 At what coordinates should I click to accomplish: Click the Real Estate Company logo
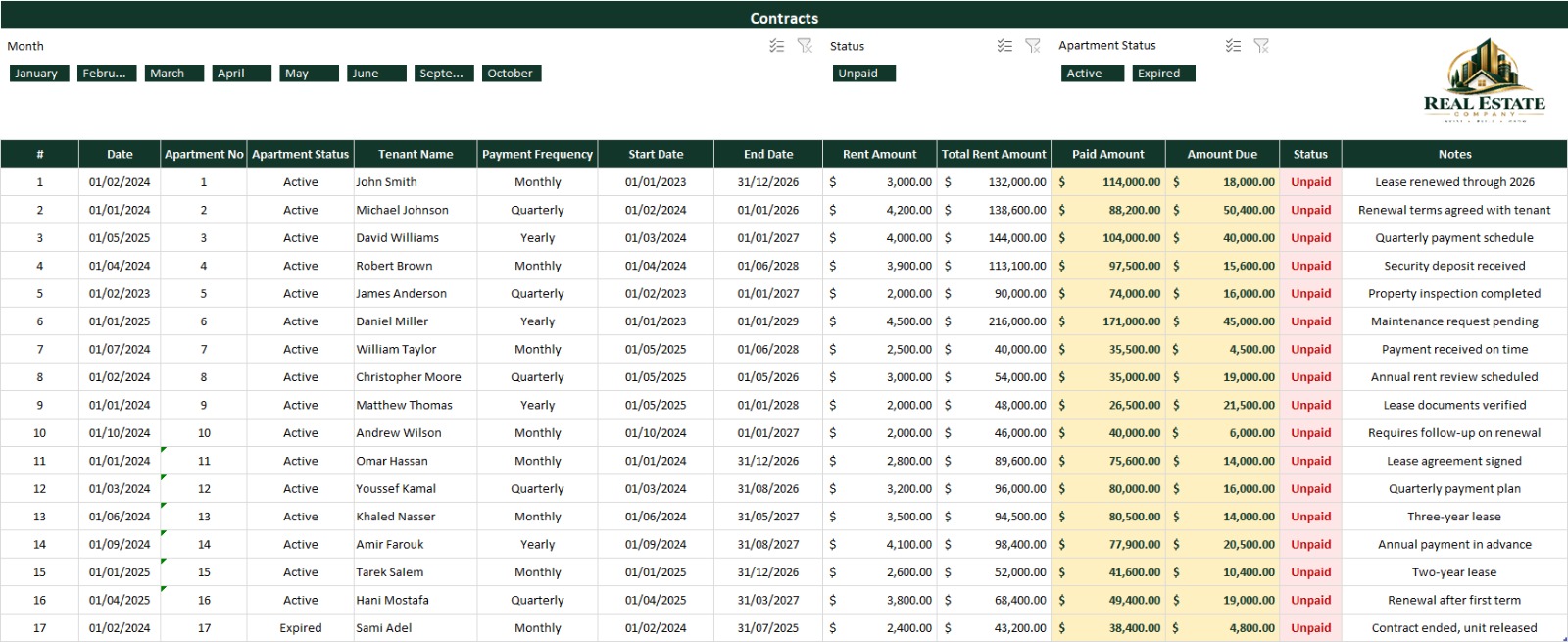click(x=1485, y=80)
